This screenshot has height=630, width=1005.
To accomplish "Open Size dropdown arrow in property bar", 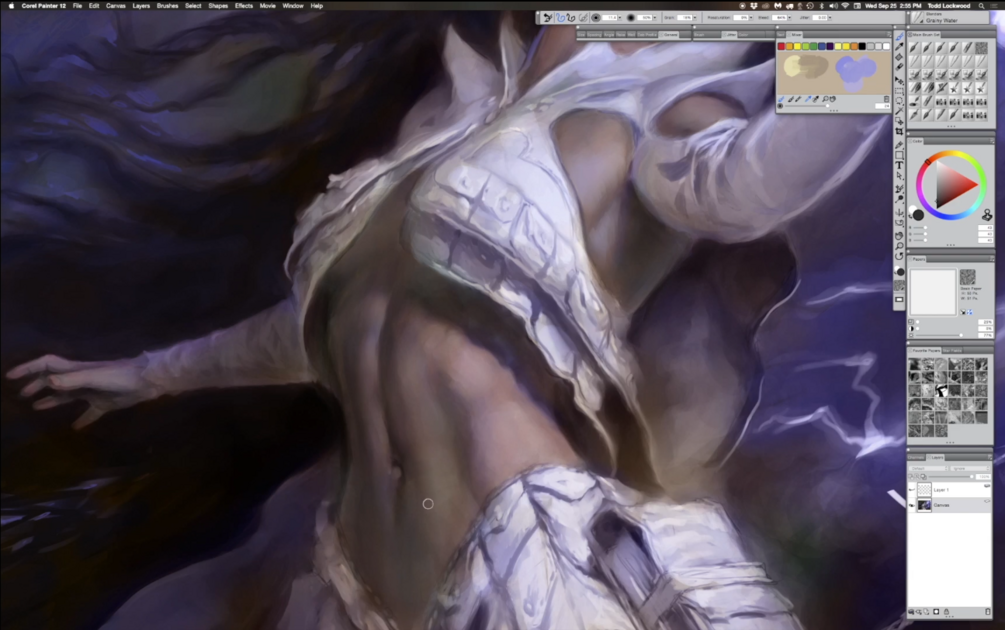I will 620,18.
